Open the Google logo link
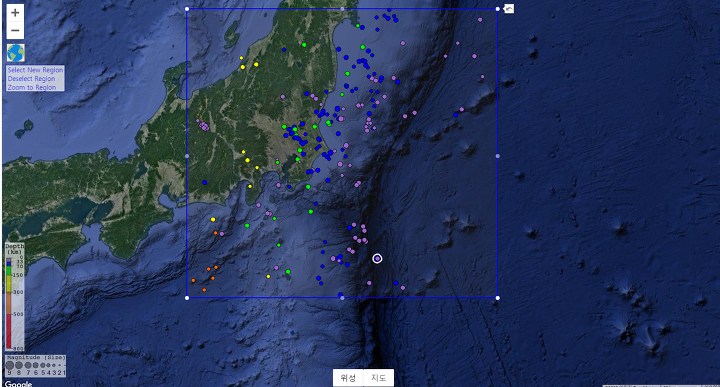The image size is (720, 387). click(18, 383)
